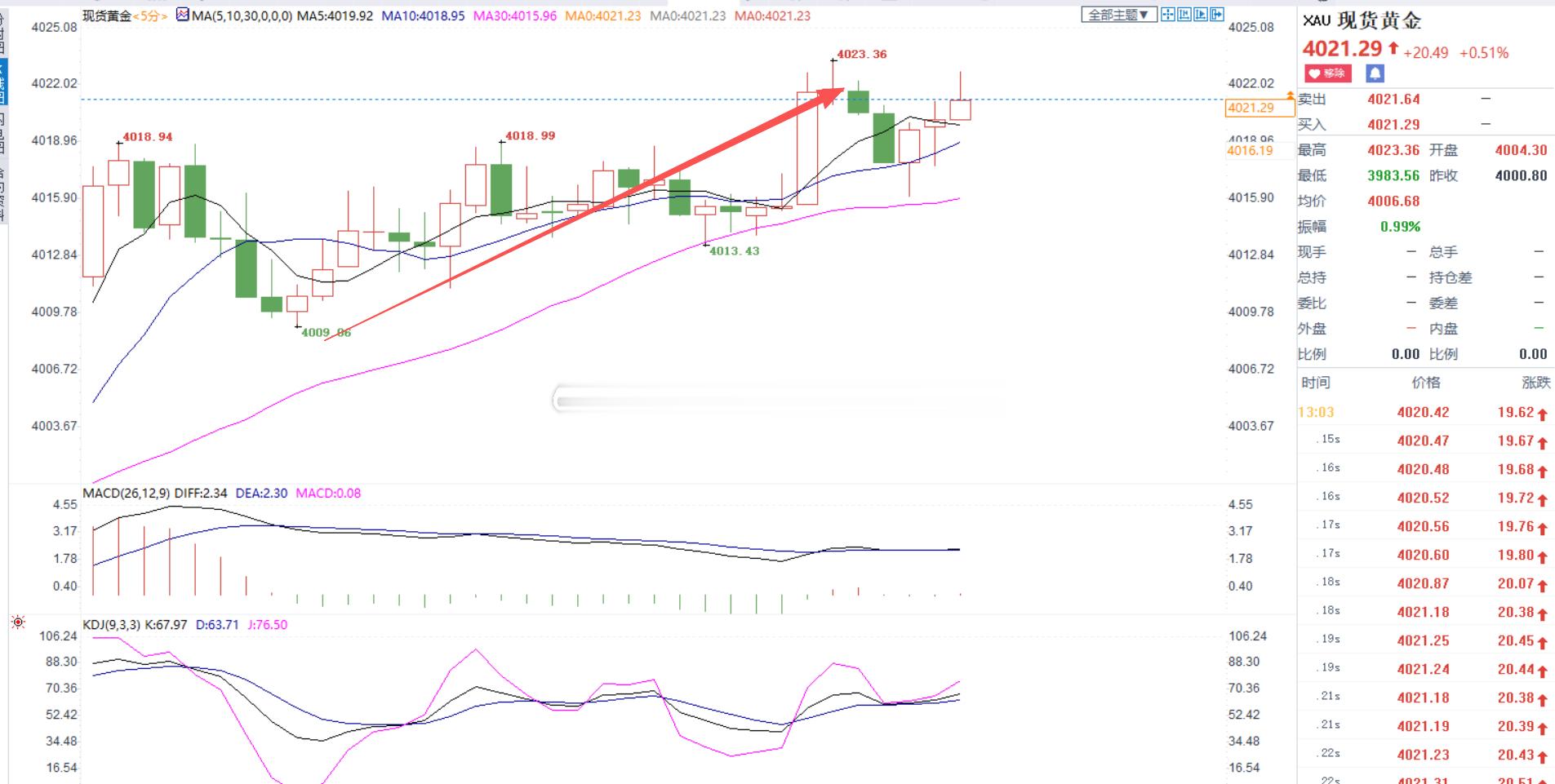Click the second chart layout icon beside crosshair
1555x784 pixels.
click(1184, 14)
